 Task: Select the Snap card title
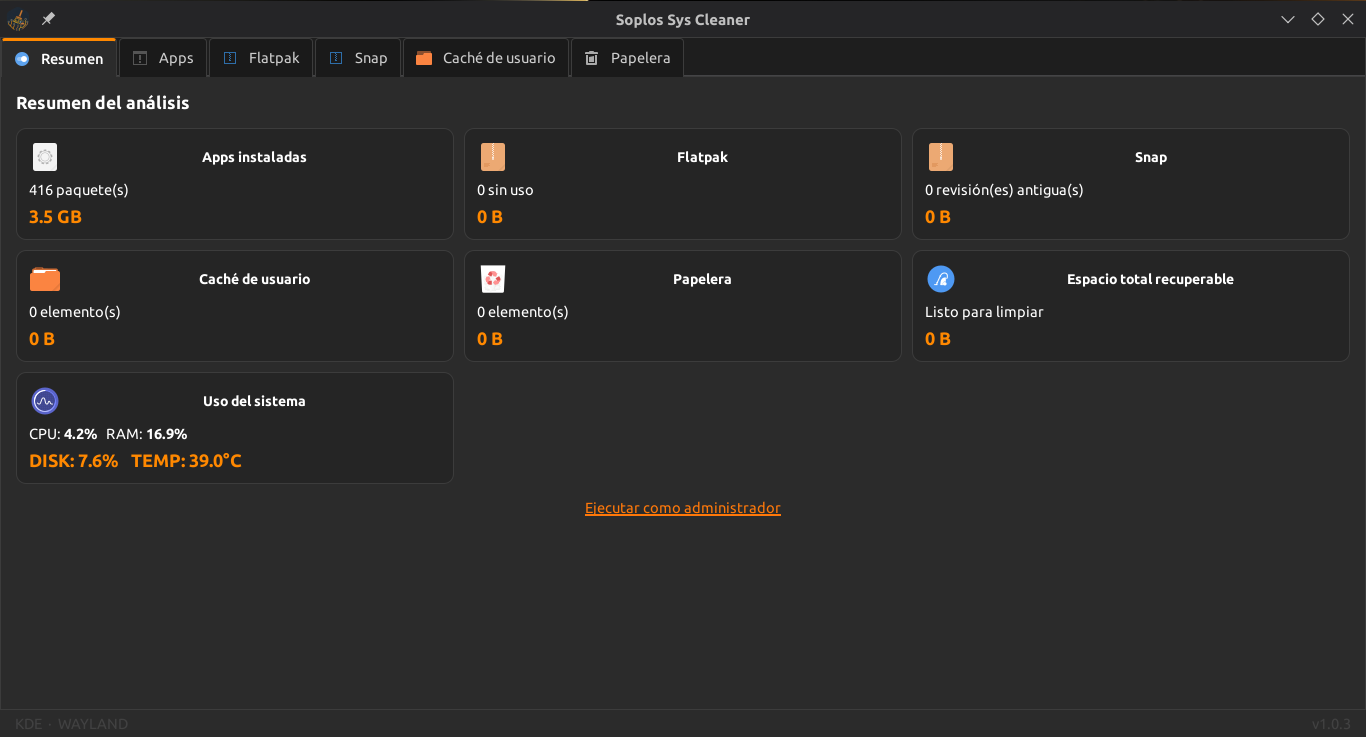coord(1151,157)
